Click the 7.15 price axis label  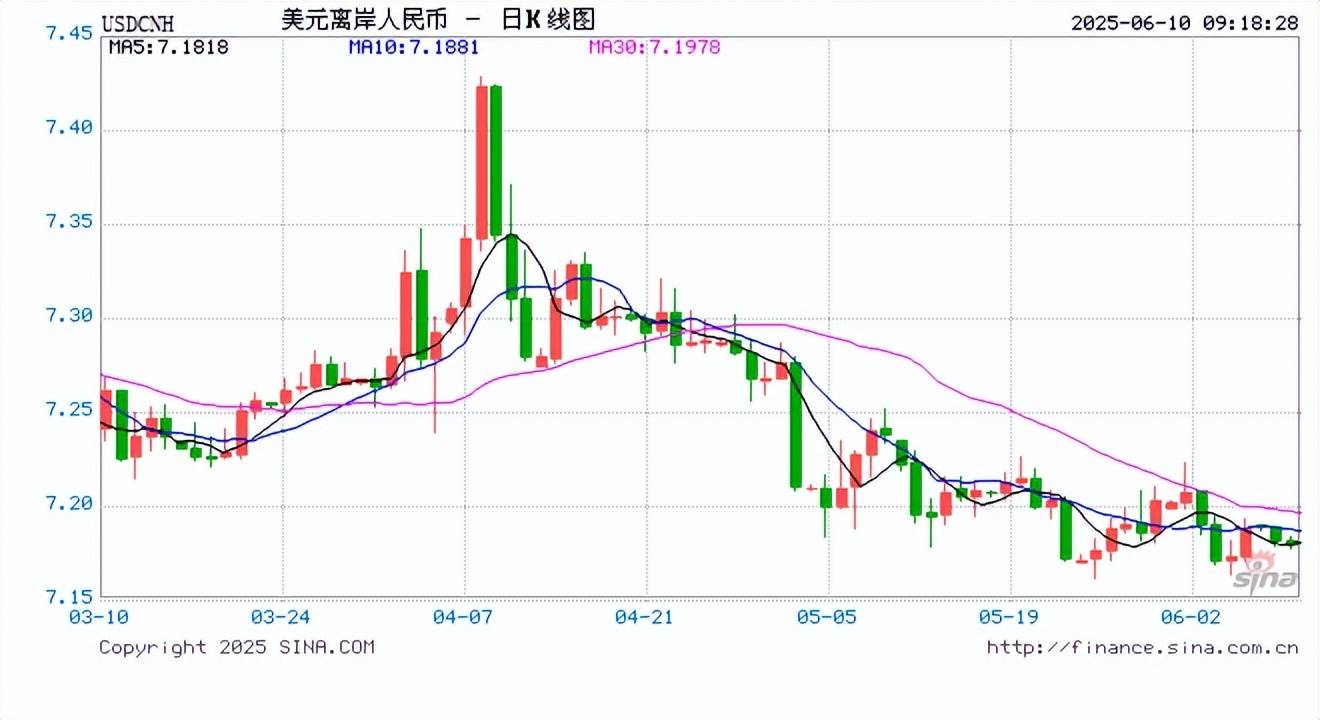coord(69,597)
